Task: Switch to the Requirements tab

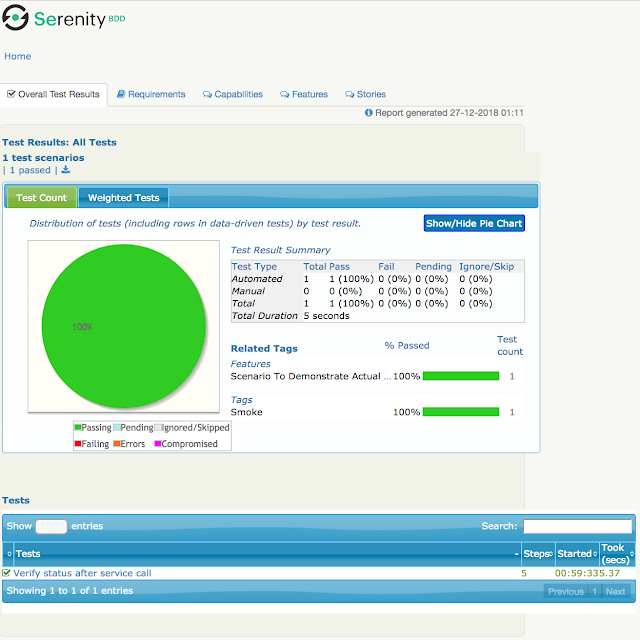Action: point(151,94)
